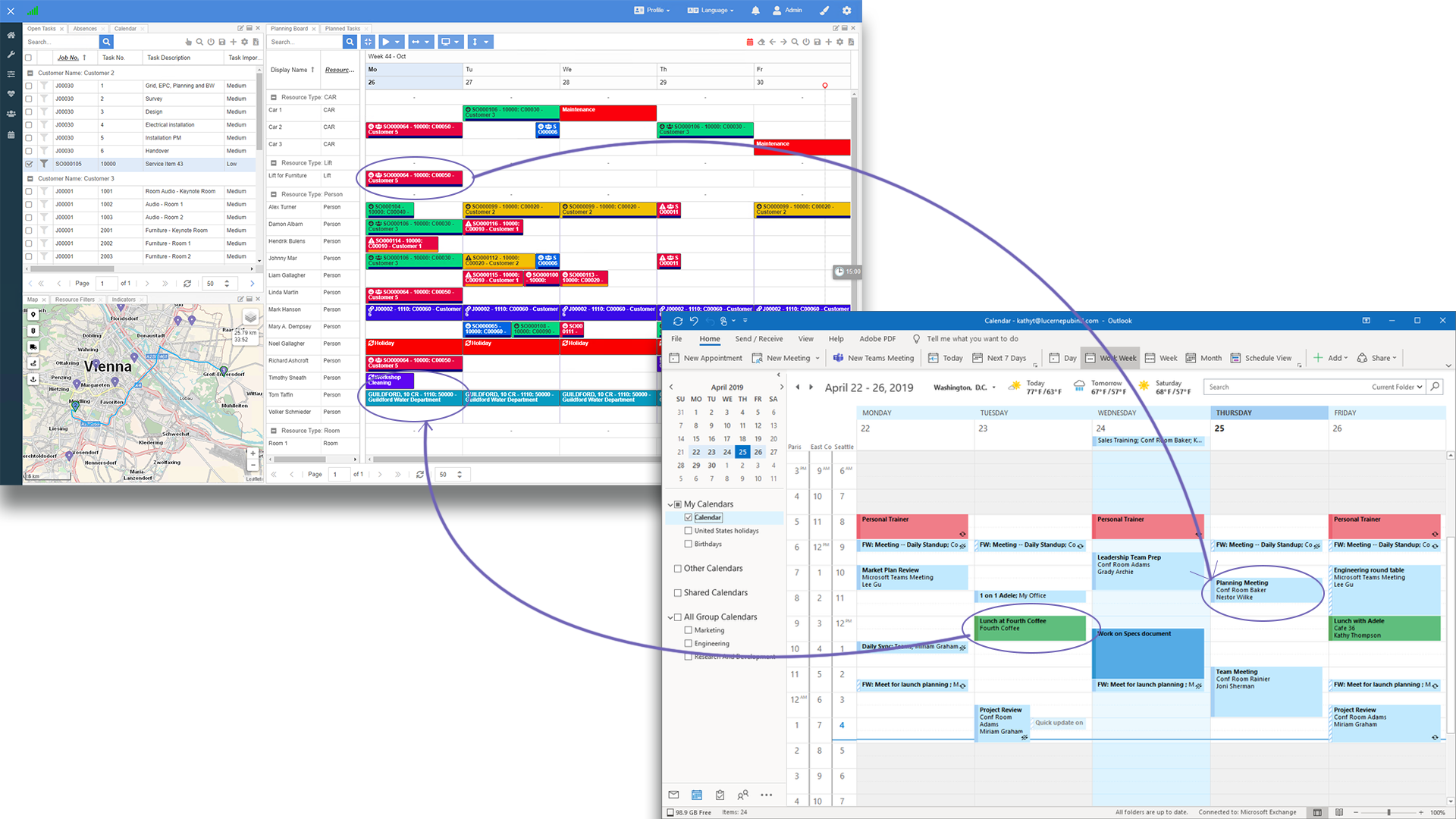Viewport: 1456px width, 819px height.
Task: Click the Today button in Outlook ribbon
Action: (946, 358)
